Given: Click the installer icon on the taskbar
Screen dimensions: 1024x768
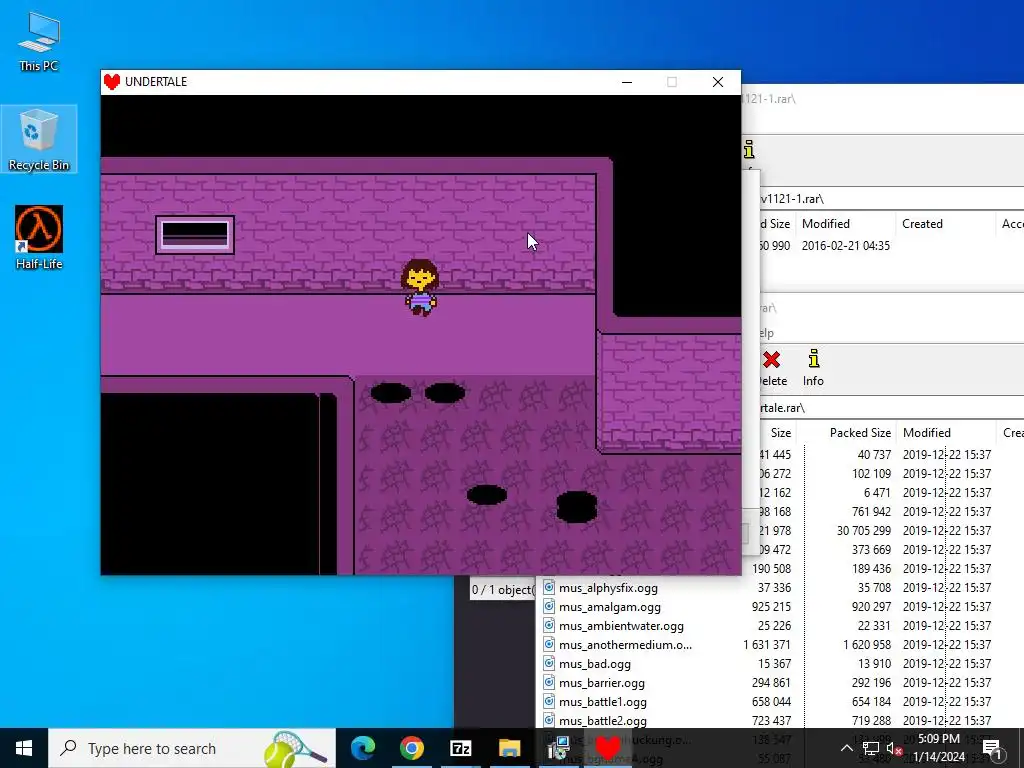Looking at the screenshot, I should pos(559,748).
